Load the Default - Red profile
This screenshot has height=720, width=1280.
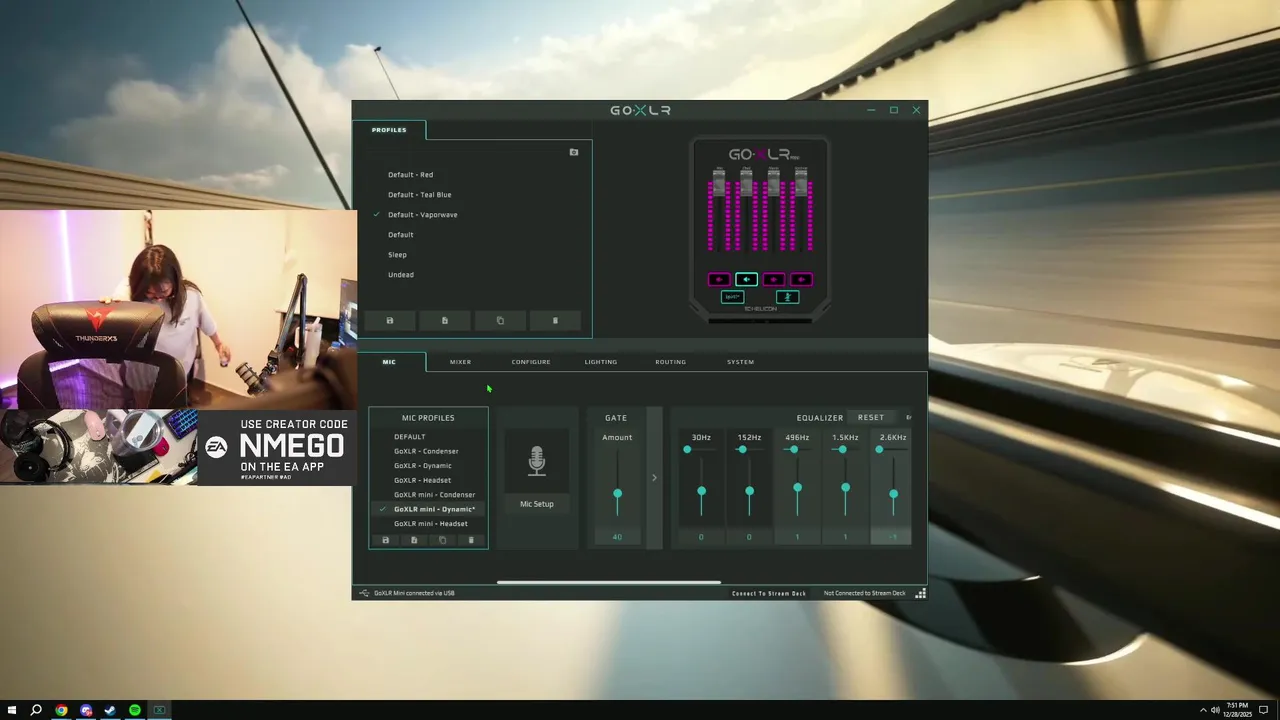410,175
